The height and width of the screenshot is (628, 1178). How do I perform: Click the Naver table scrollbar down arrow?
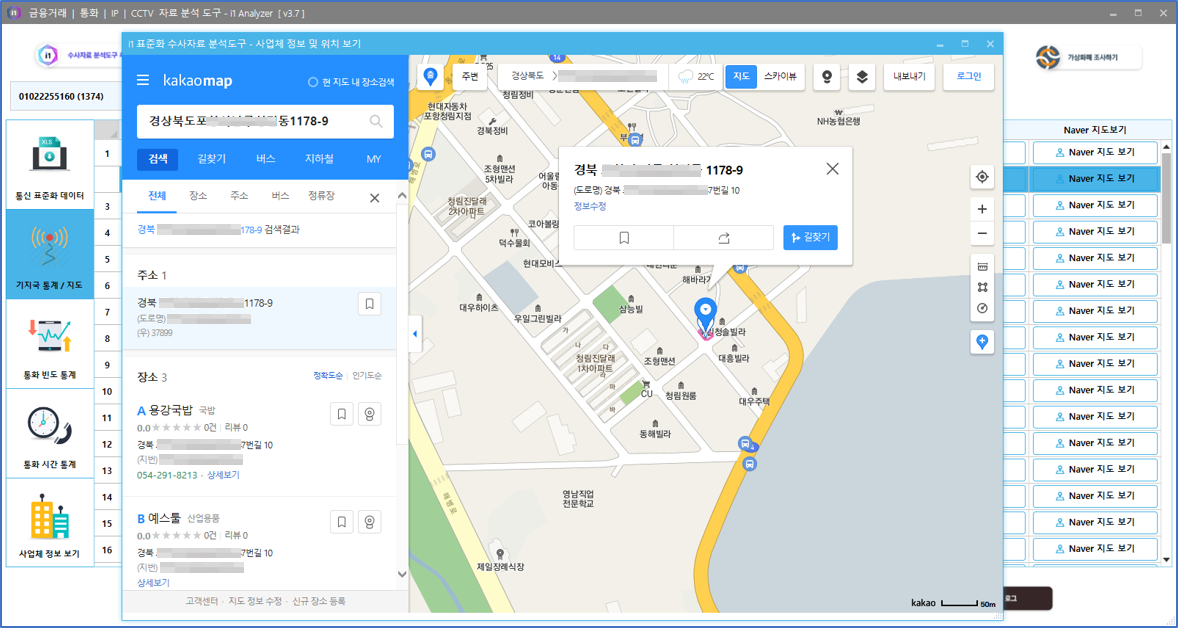(x=1166, y=560)
